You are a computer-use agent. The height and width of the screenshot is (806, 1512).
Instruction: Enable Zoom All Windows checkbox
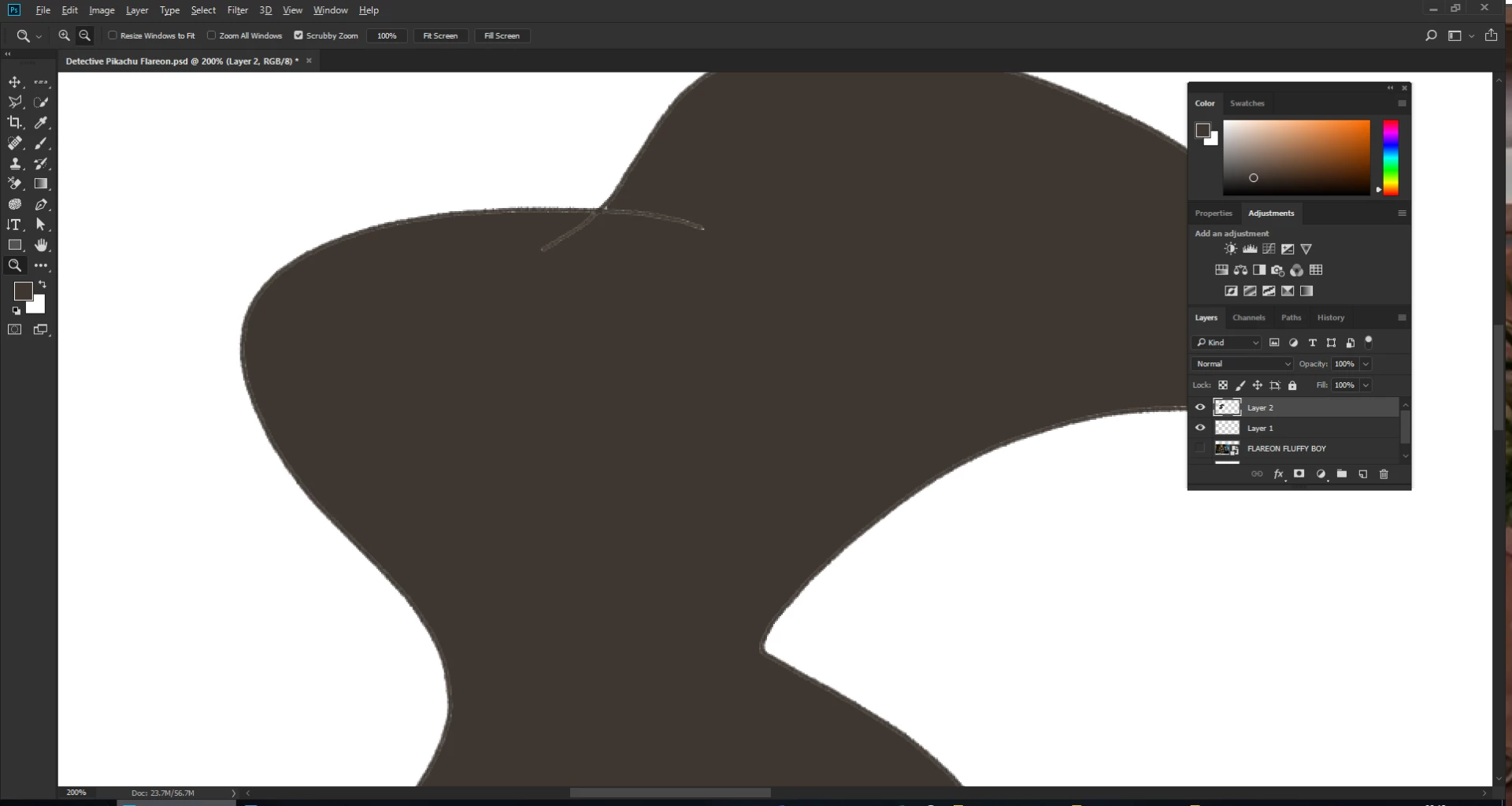(211, 35)
